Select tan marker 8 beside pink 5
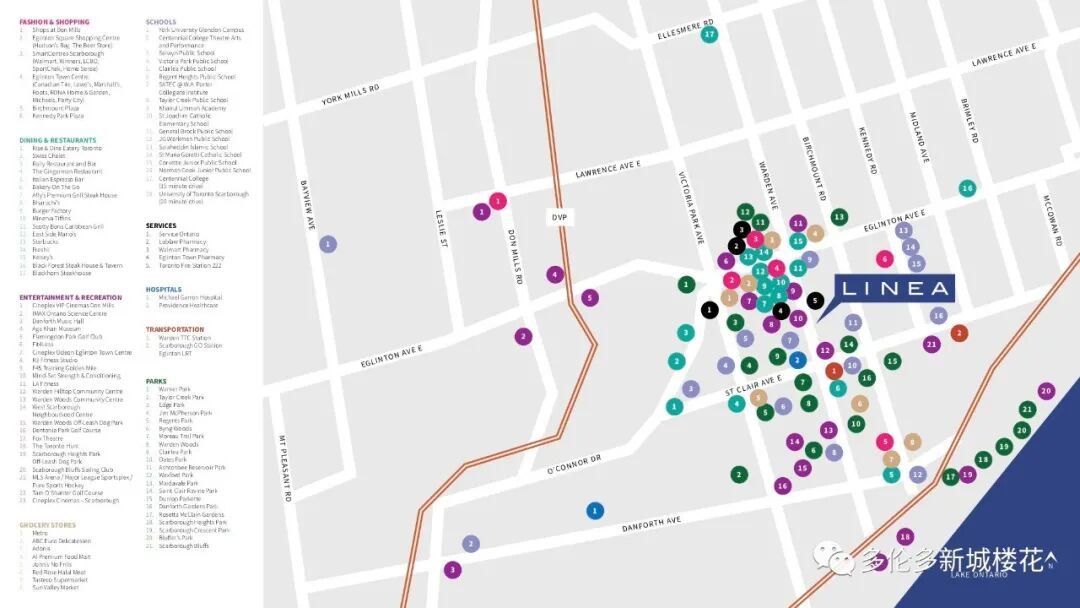This screenshot has height=608, width=1080. coord(912,442)
